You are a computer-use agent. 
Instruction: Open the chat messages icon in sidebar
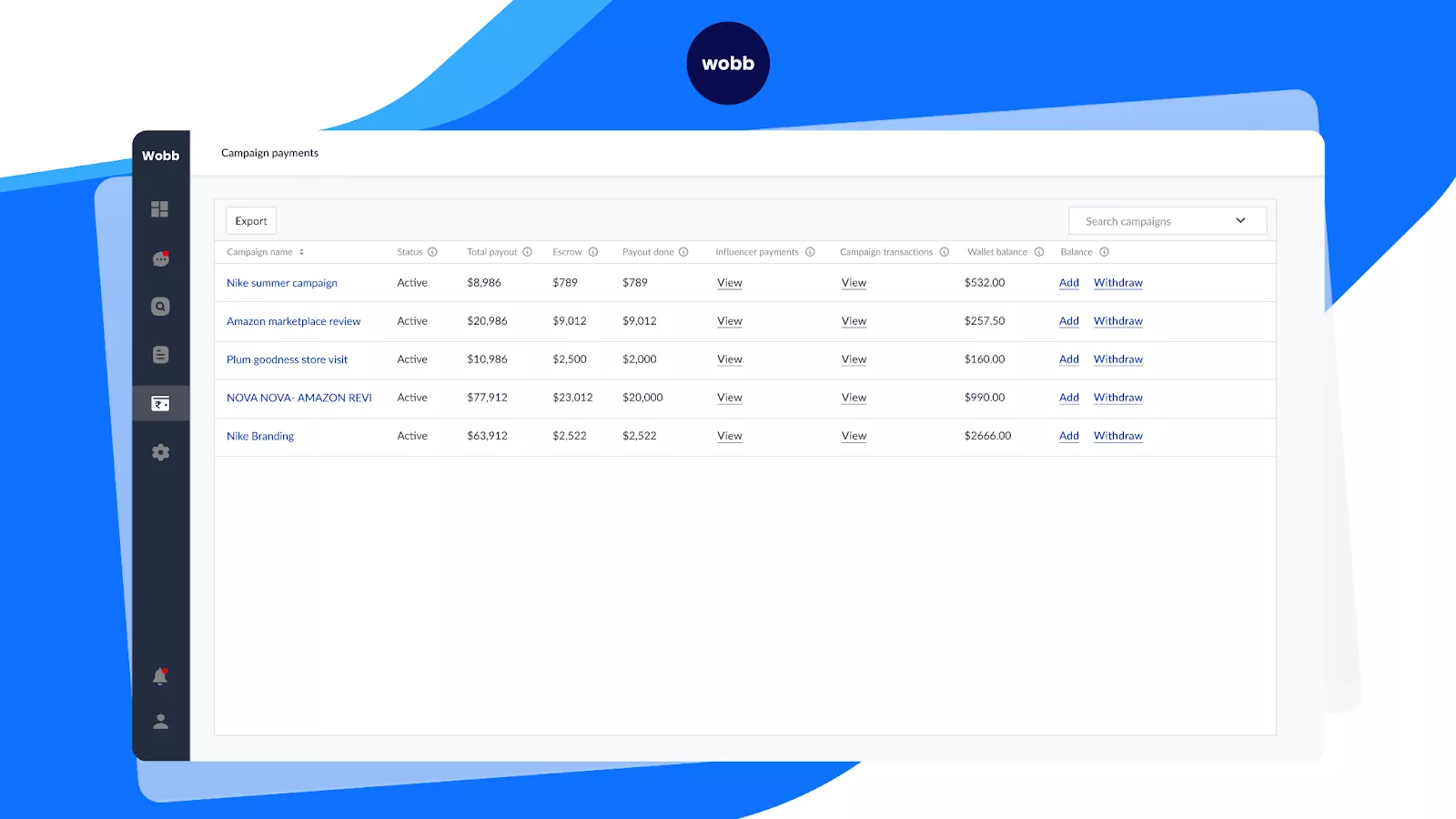tap(160, 259)
